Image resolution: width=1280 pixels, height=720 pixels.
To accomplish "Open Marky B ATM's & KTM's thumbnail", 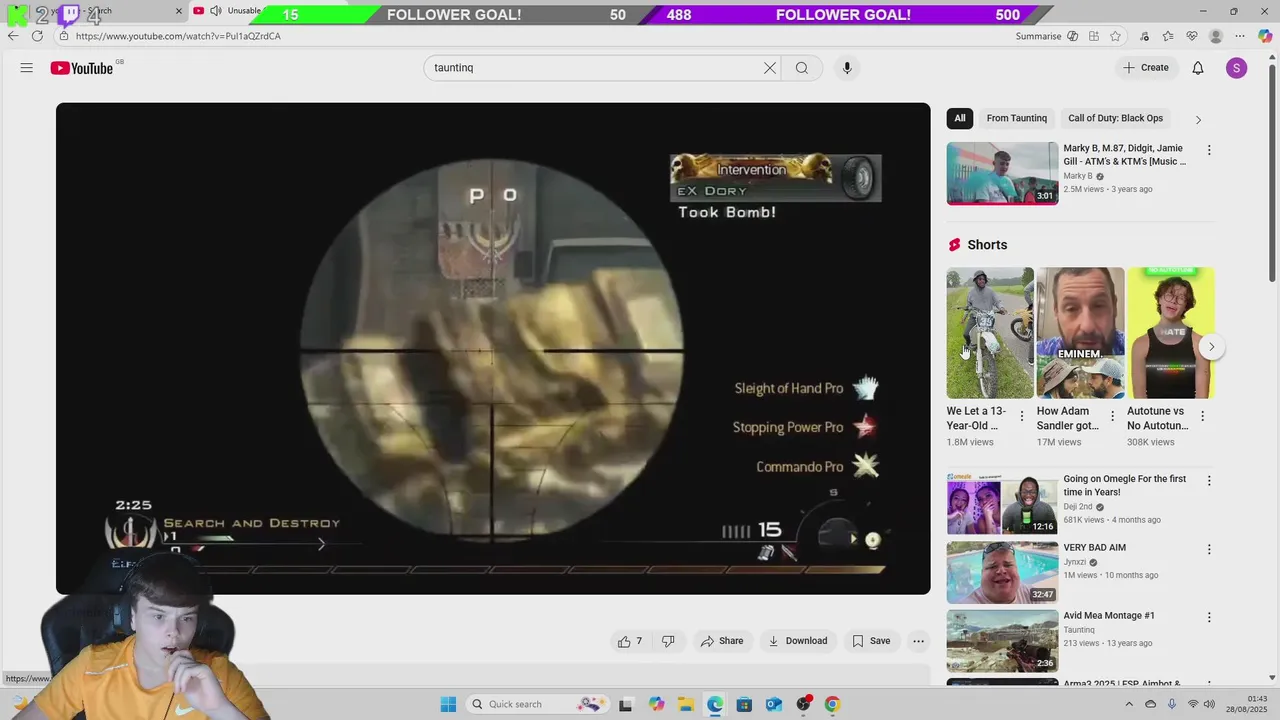I will pos(1002,173).
